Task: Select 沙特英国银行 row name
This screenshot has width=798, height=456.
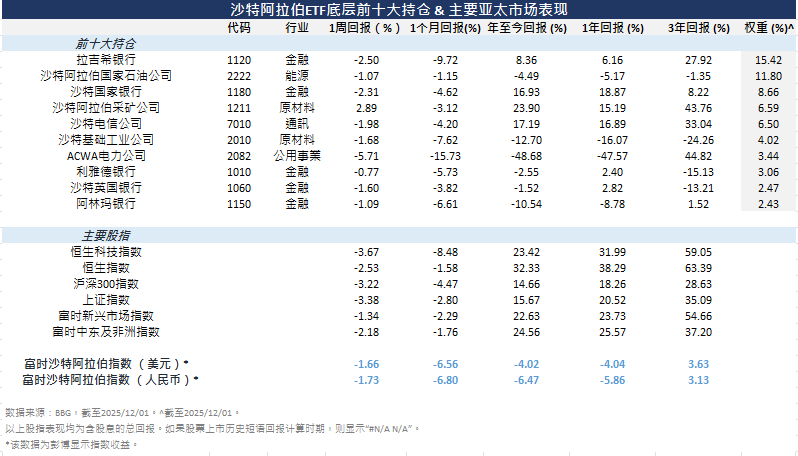Action: click(x=106, y=187)
